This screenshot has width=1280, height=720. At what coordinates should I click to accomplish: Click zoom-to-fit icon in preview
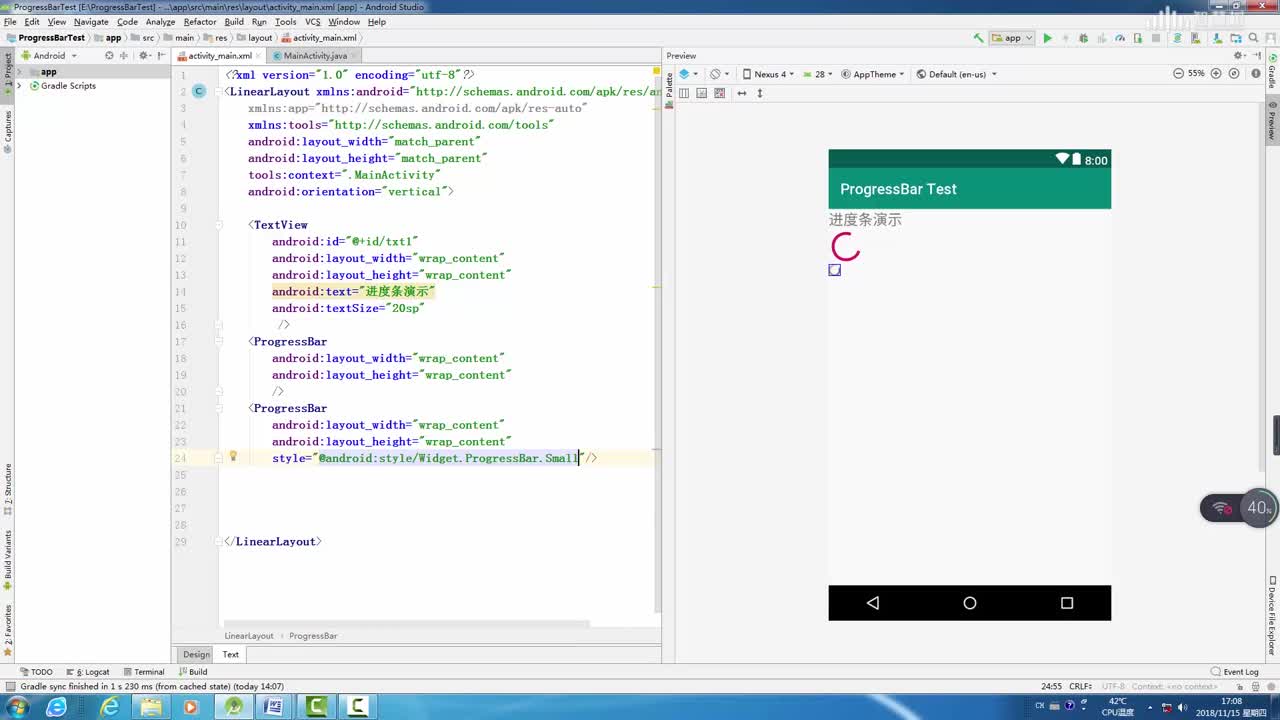click(1234, 74)
